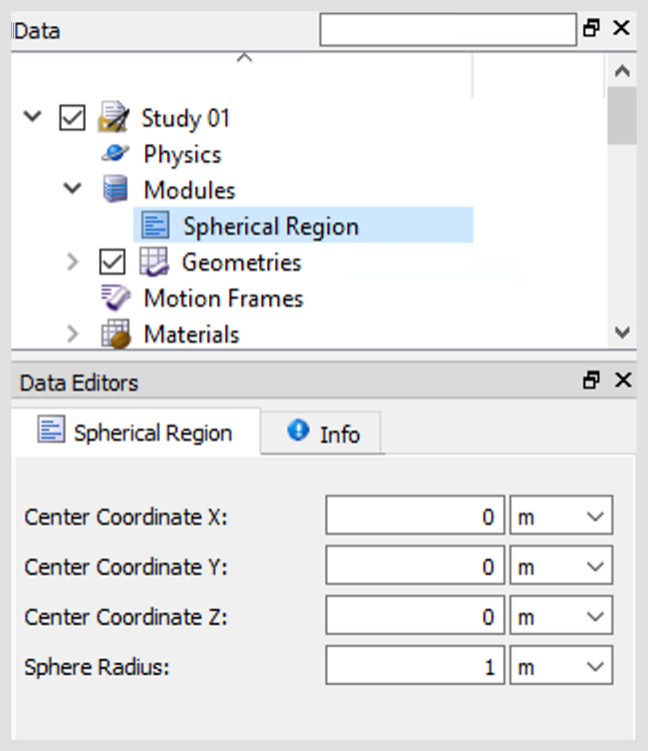Click the Physics planet icon
The height and width of the screenshot is (751, 648).
[x=115, y=153]
